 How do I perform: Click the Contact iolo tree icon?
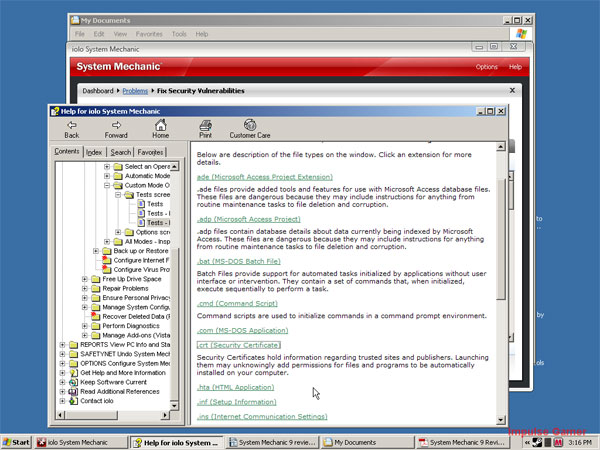point(73,400)
